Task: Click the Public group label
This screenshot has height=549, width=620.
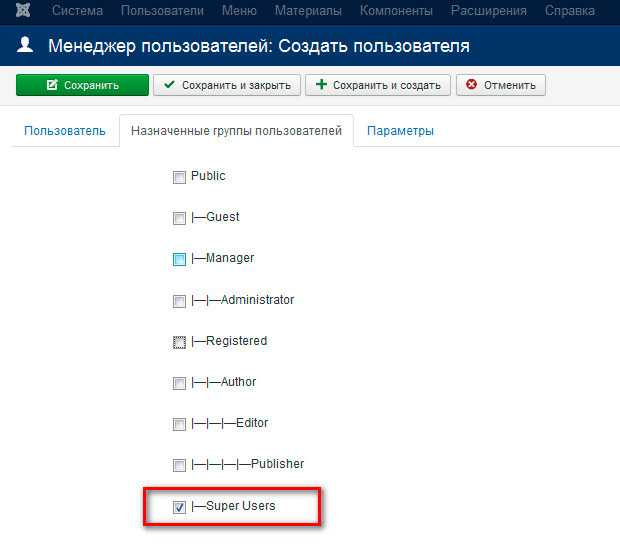Action: click(208, 176)
